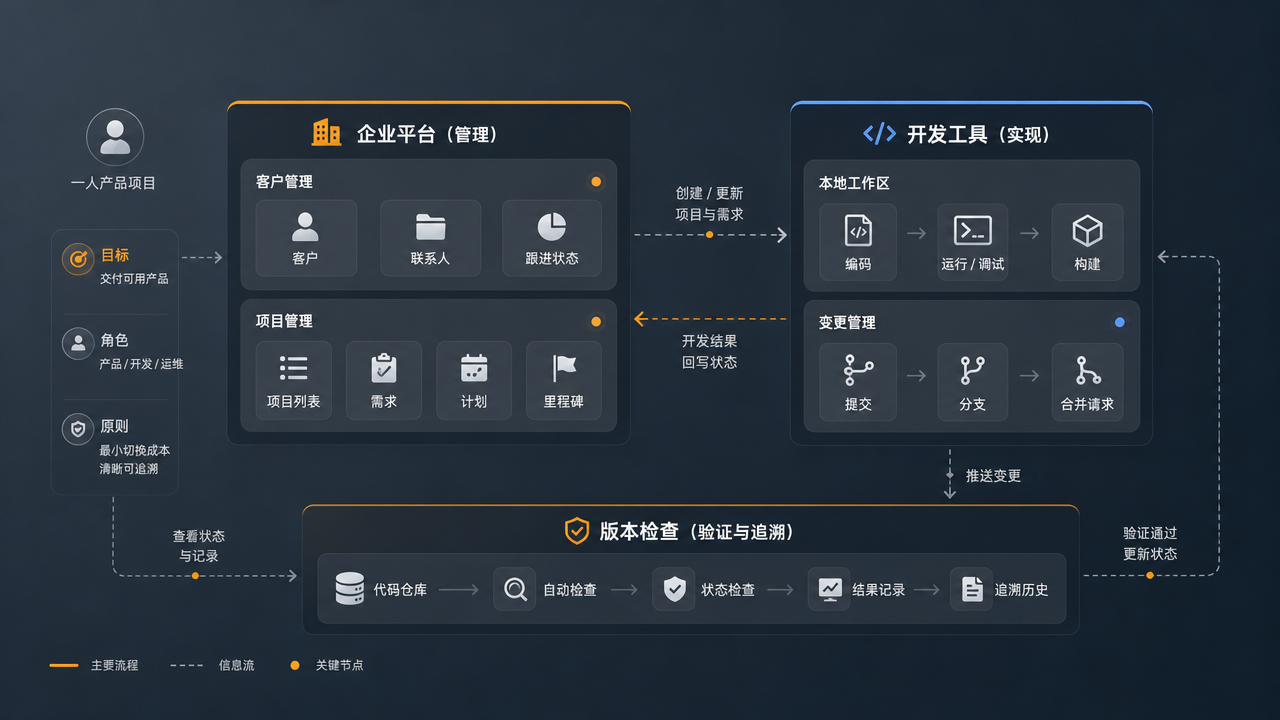Open the 追溯历史 document icon

972,589
